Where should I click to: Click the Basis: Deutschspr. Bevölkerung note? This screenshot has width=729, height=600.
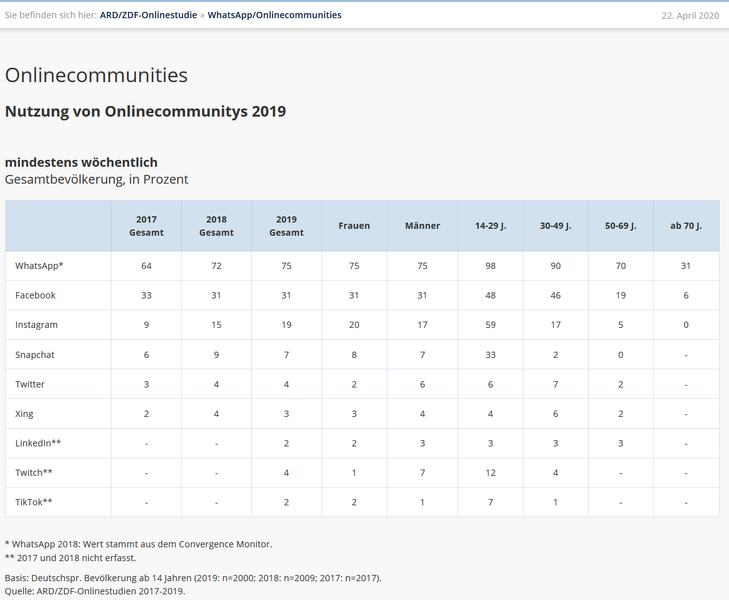coord(193,578)
